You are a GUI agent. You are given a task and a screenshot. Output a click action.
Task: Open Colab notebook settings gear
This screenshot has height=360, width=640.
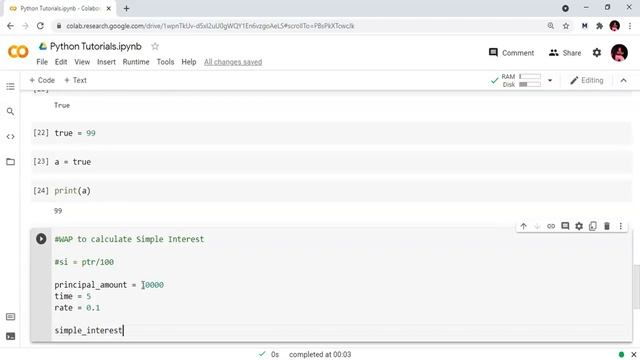(x=597, y=53)
